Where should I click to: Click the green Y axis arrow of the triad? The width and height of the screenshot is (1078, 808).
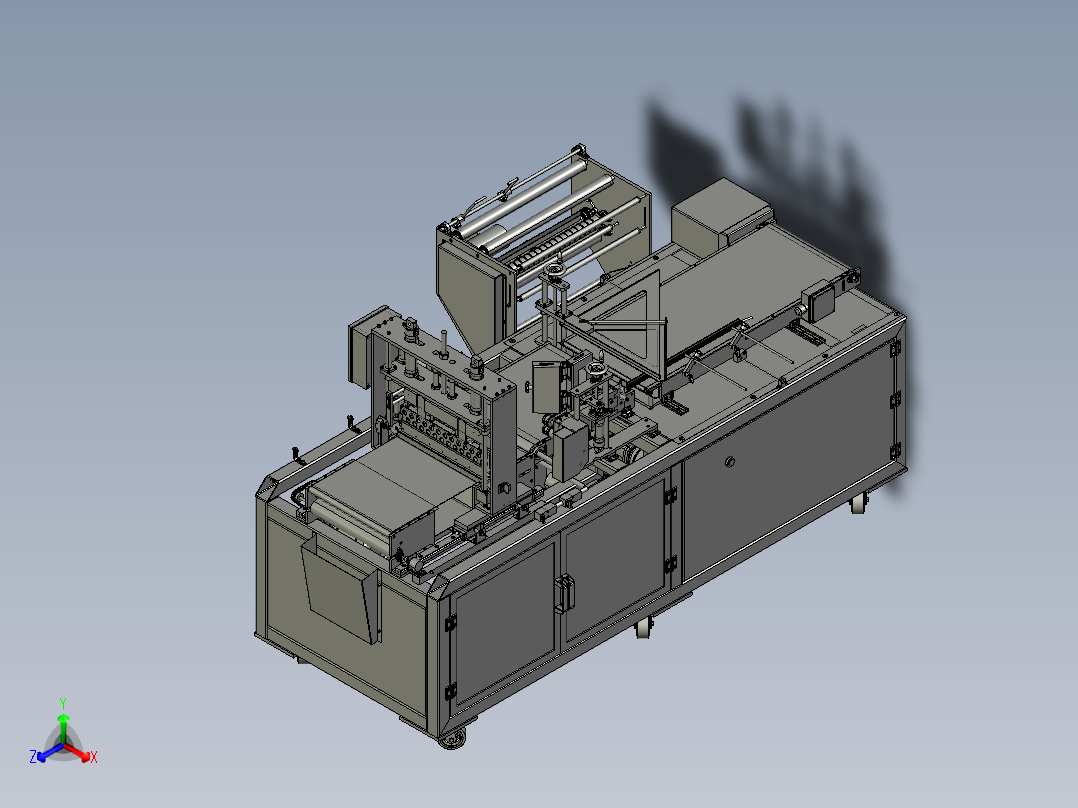[x=63, y=728]
